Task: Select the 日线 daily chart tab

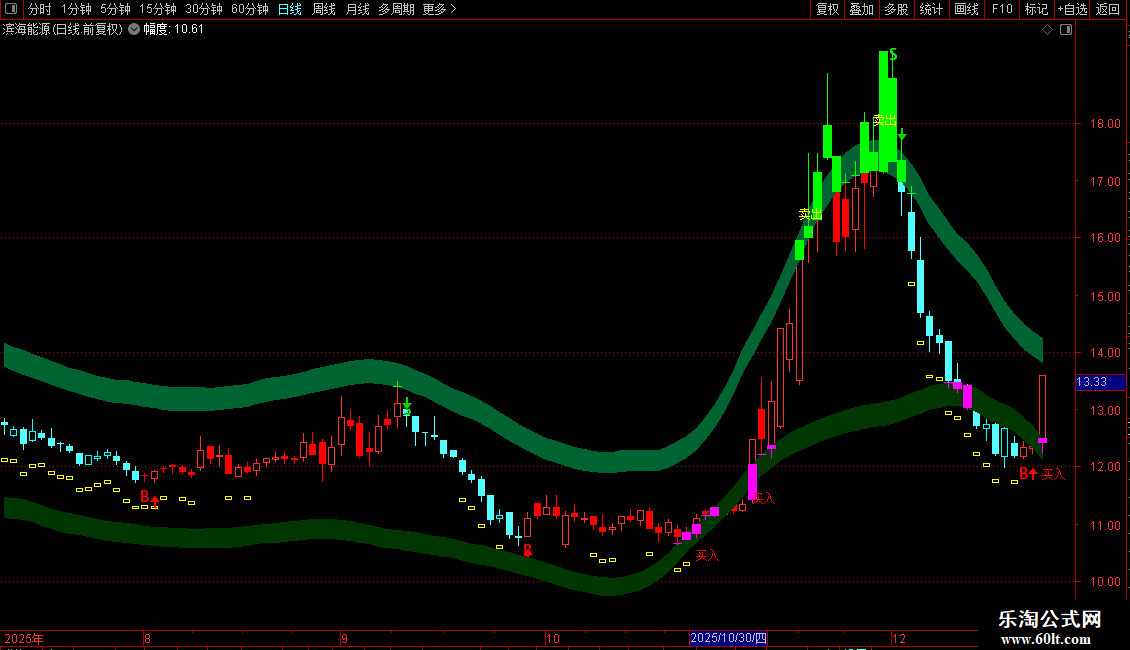Action: 290,9
